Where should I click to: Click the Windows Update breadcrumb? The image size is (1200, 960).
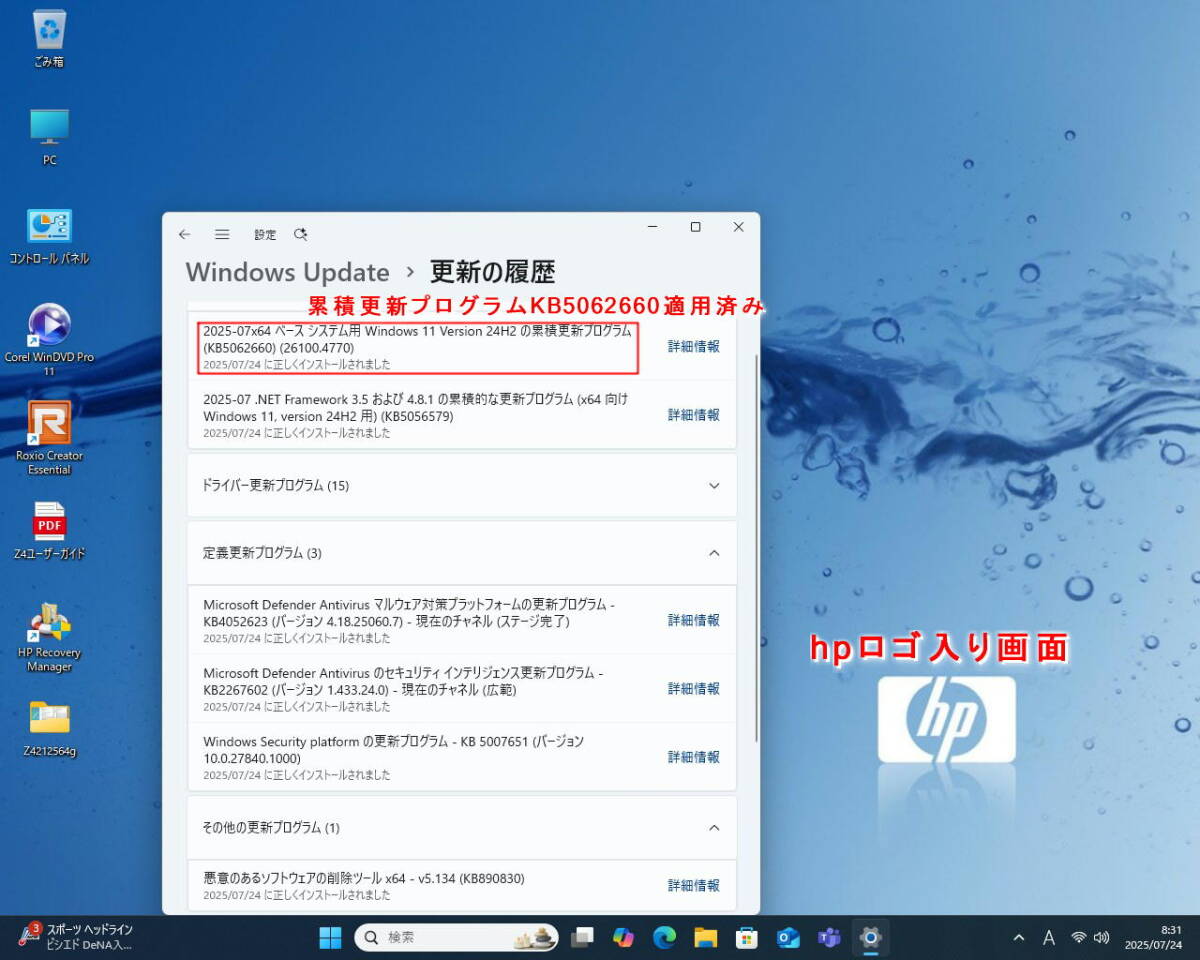coord(287,272)
